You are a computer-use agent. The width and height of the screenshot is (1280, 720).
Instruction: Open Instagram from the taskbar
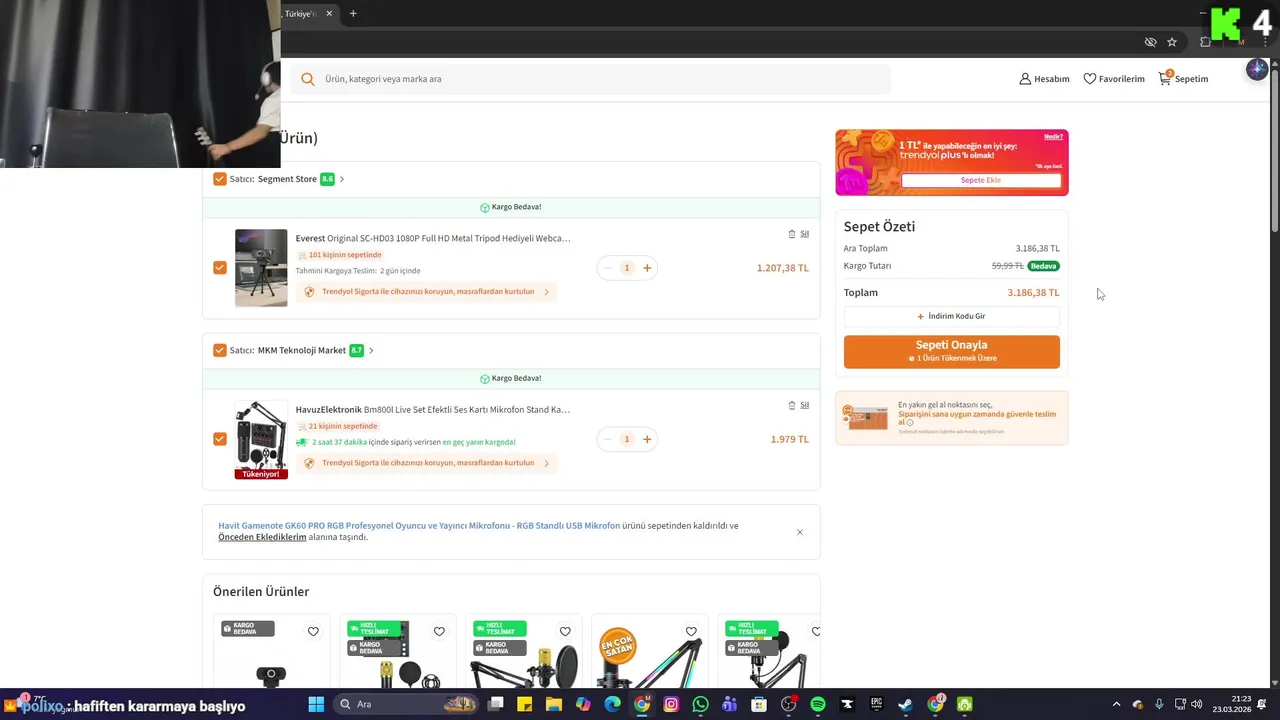pos(671,704)
